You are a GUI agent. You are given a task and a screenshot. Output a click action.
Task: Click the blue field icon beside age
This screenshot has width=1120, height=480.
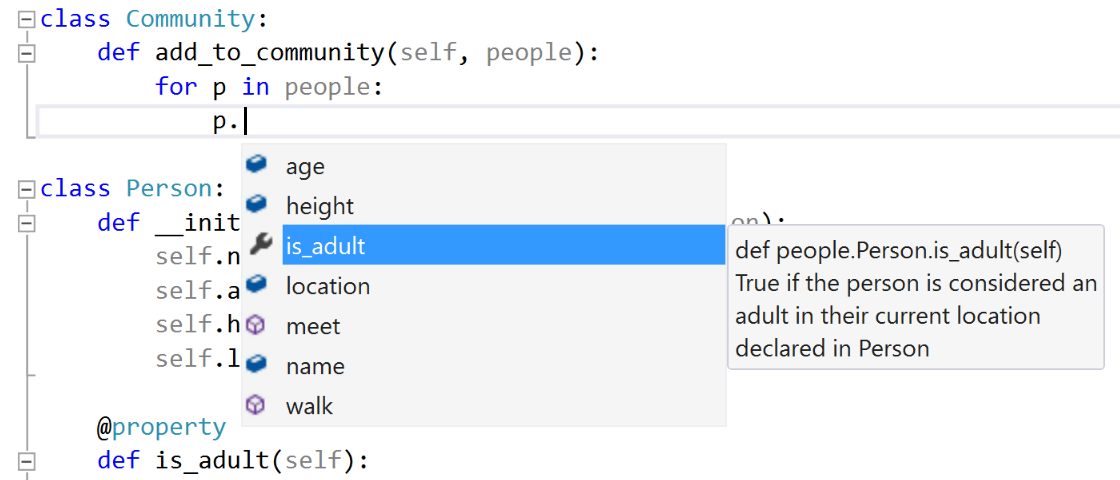click(257, 165)
